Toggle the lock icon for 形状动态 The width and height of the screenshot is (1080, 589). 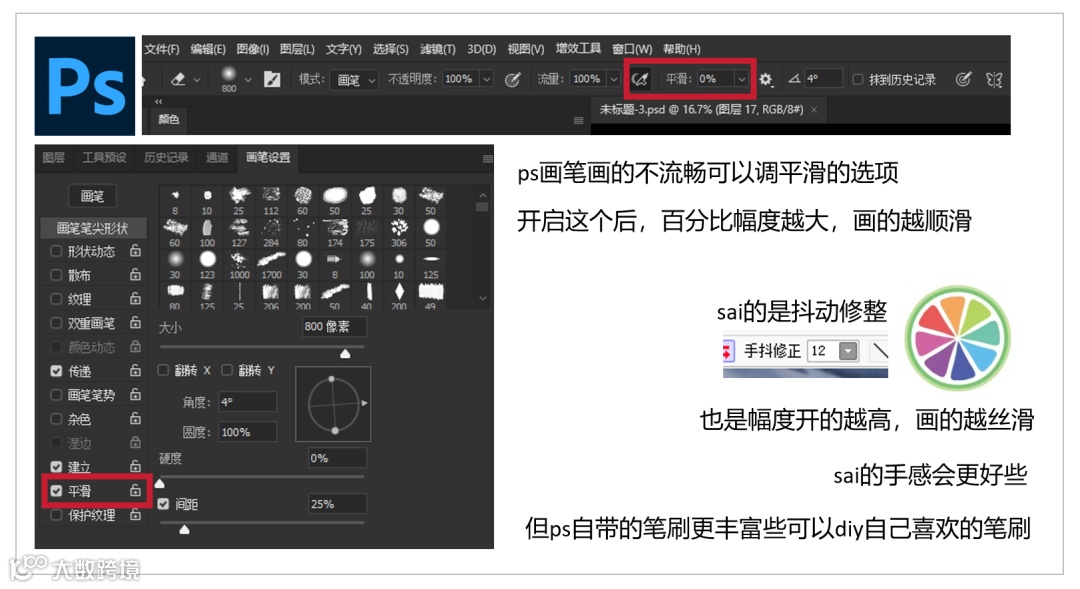click(x=136, y=251)
